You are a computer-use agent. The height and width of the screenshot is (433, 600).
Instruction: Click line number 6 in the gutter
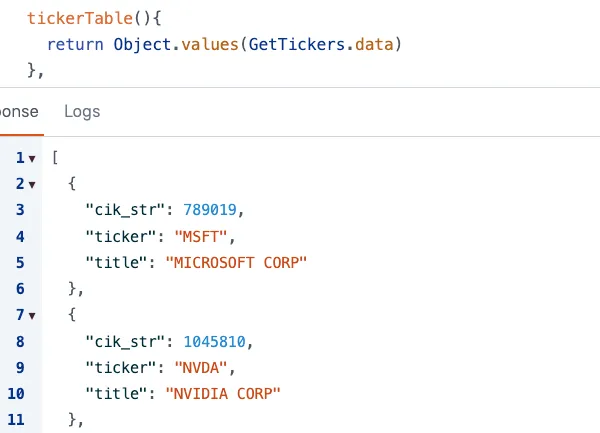[x=20, y=289]
